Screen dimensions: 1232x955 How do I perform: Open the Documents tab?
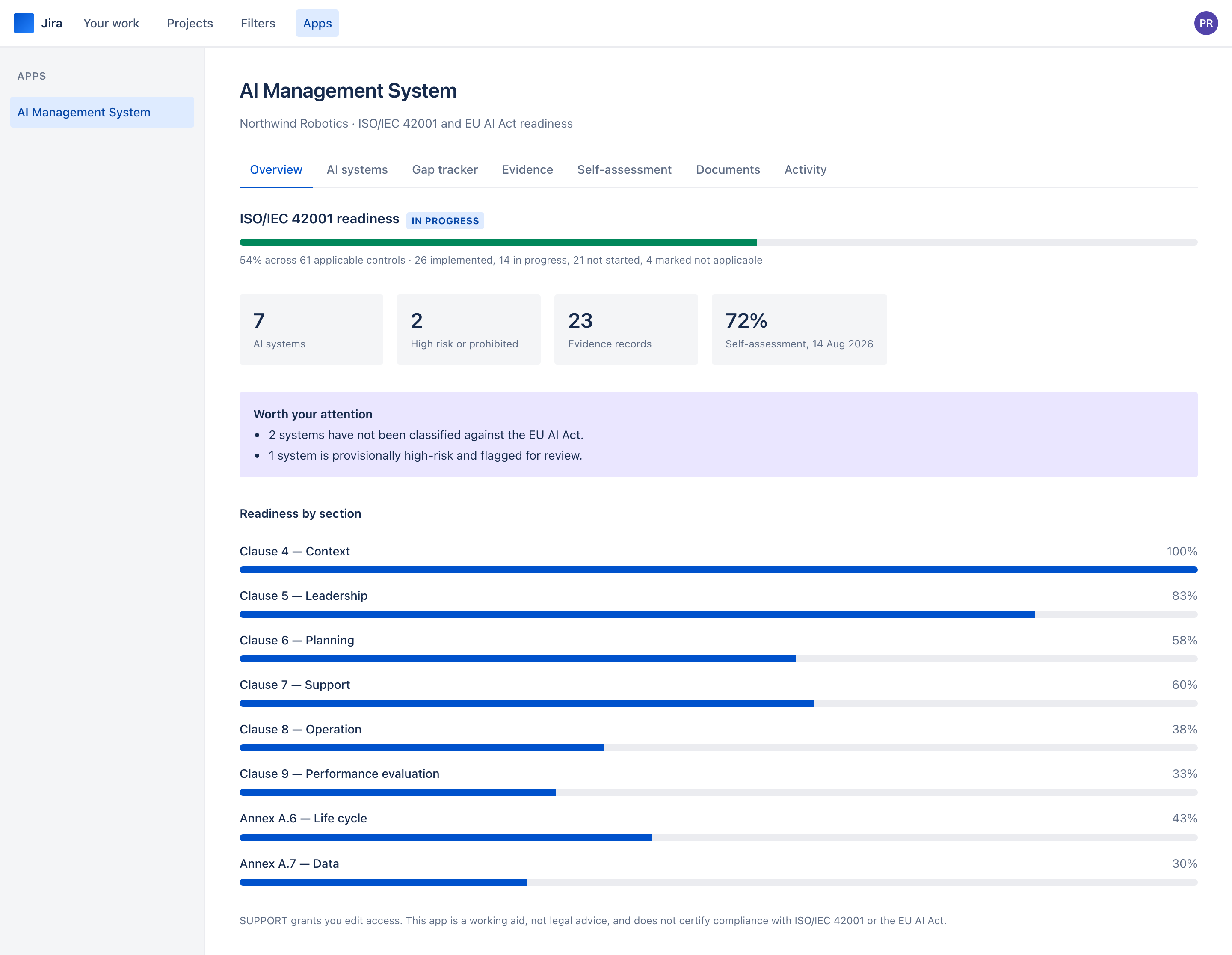point(728,170)
